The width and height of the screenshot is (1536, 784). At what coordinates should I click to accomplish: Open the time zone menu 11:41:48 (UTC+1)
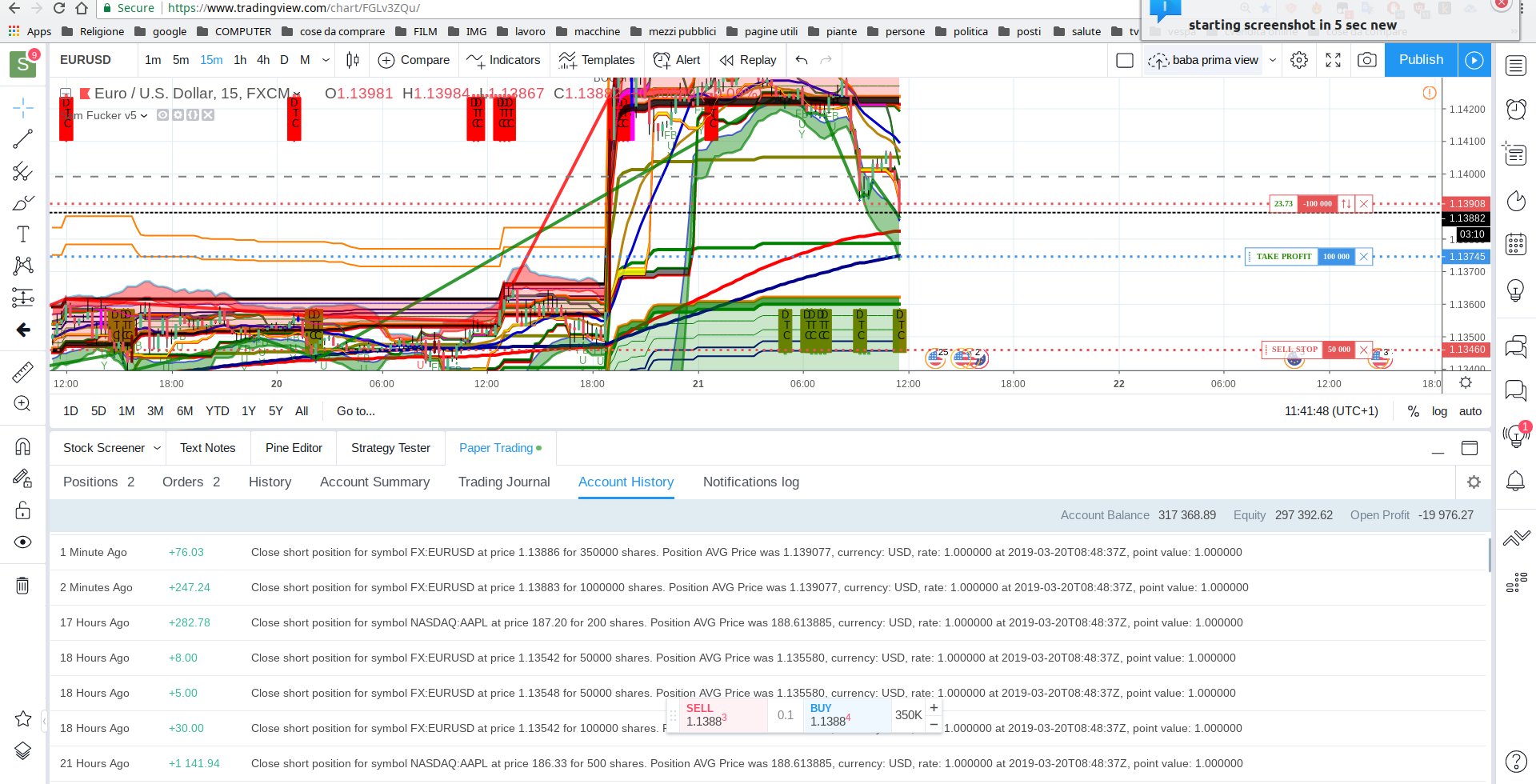(1331, 411)
